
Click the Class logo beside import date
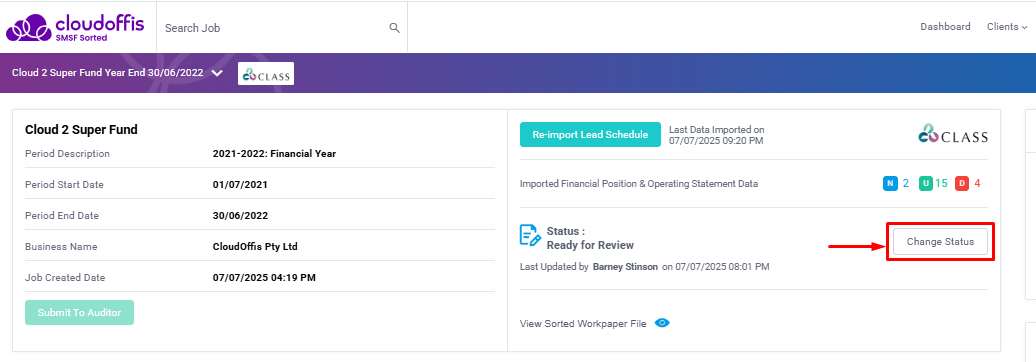(953, 134)
